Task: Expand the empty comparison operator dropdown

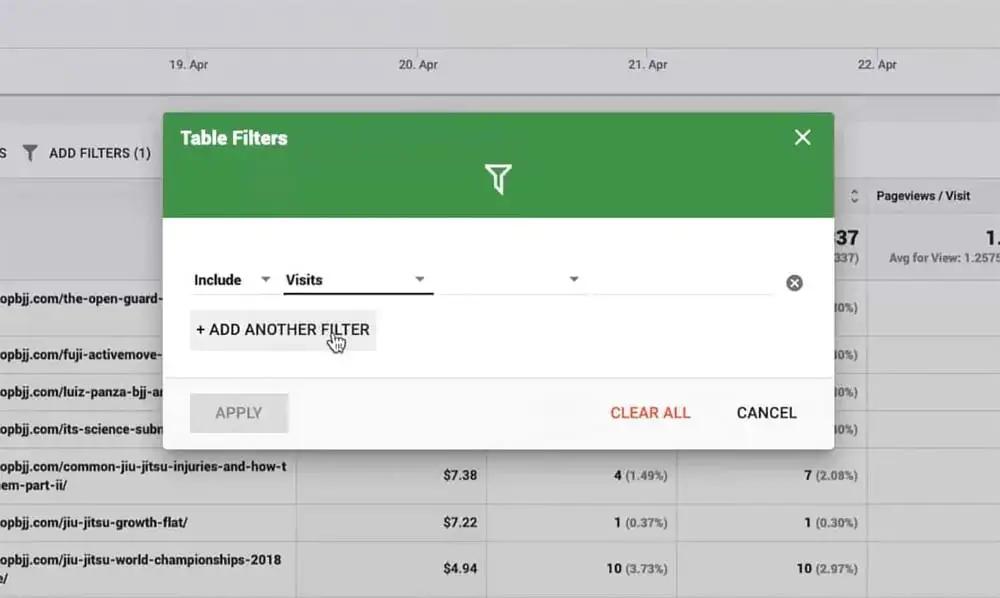Action: tap(512, 280)
